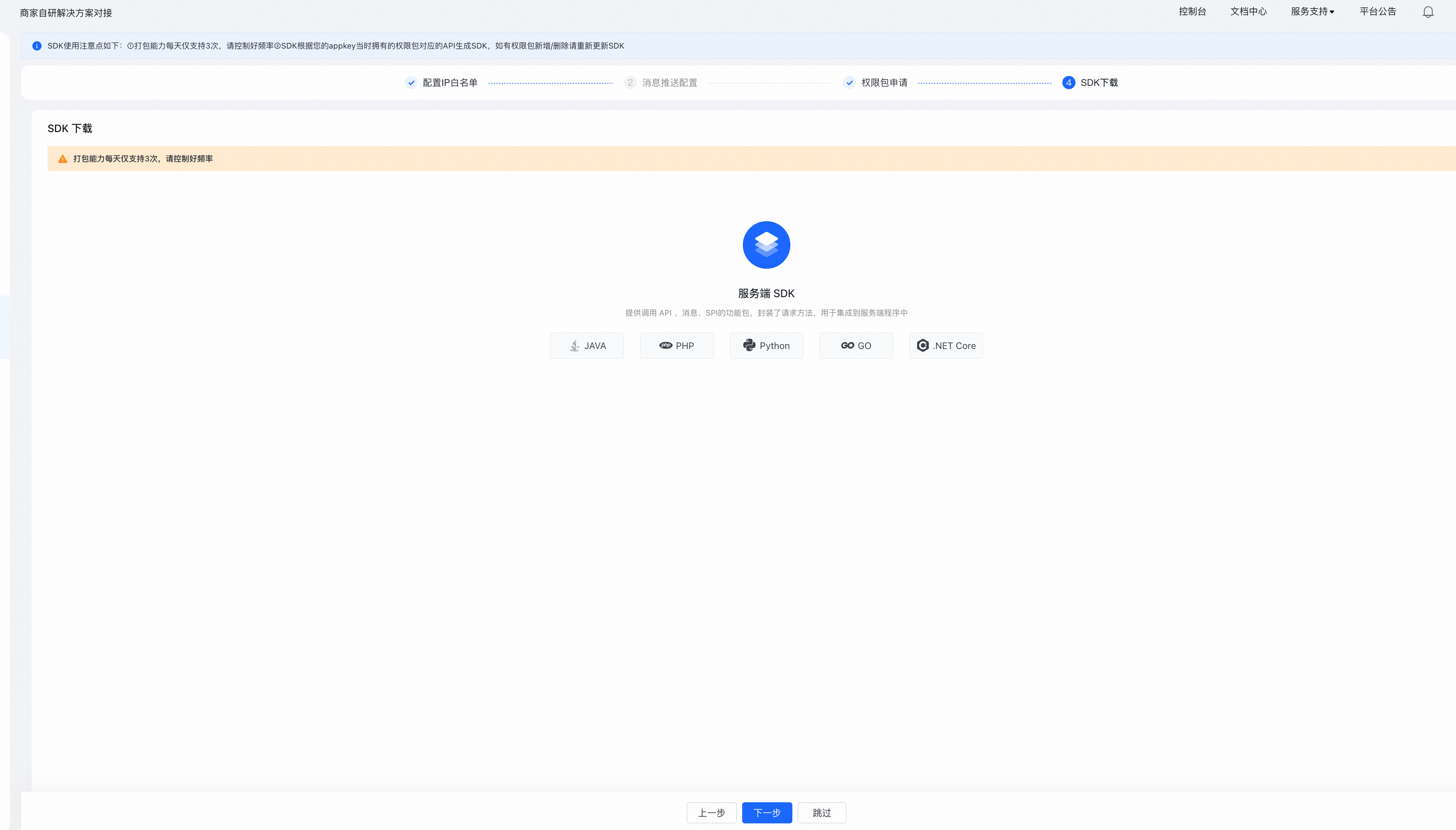Click the blue server SDK layers icon
The height and width of the screenshot is (830, 1456).
[766, 245]
